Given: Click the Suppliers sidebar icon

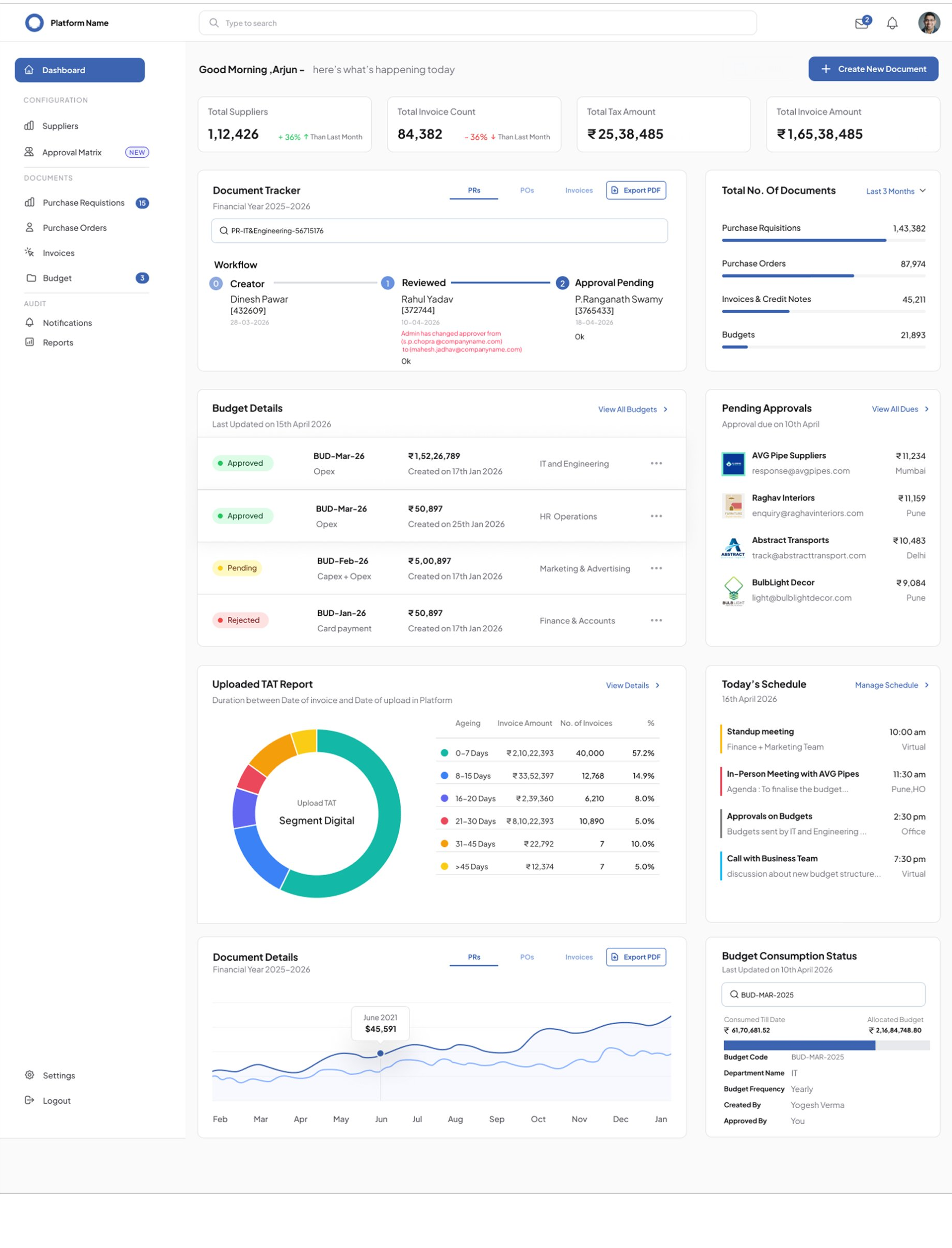Looking at the screenshot, I should 29,125.
